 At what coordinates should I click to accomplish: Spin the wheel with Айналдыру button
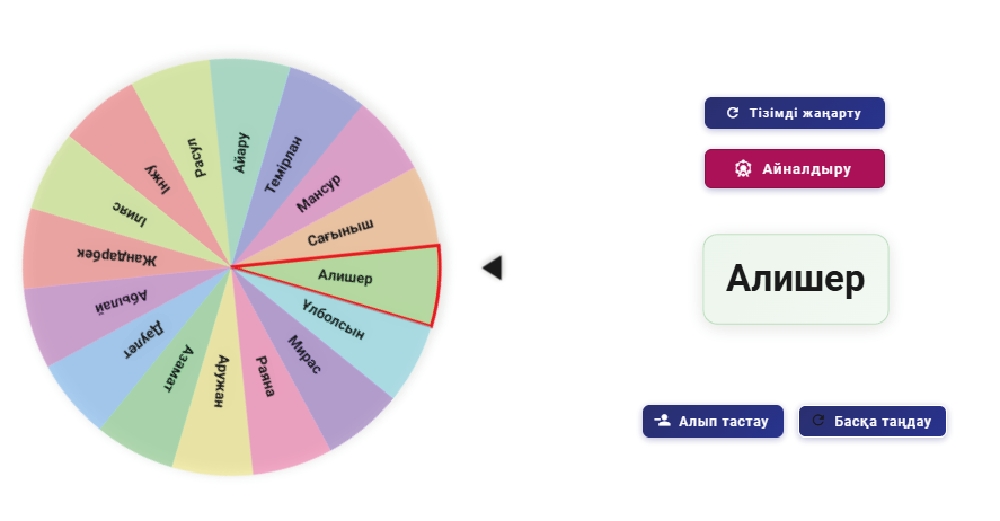click(x=795, y=169)
